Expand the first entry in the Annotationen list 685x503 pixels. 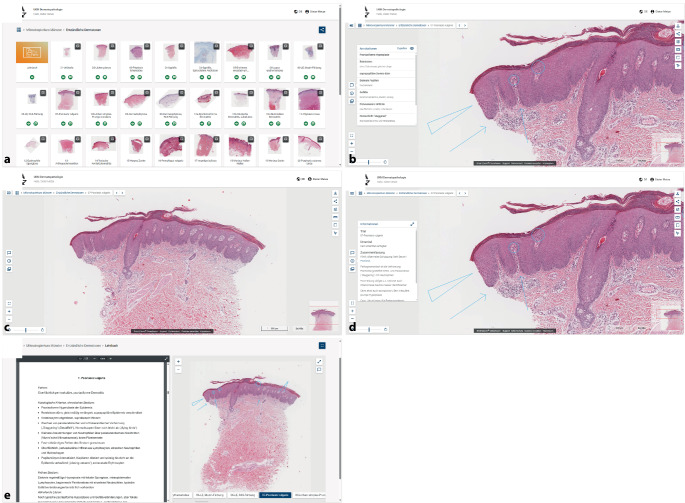(385, 57)
